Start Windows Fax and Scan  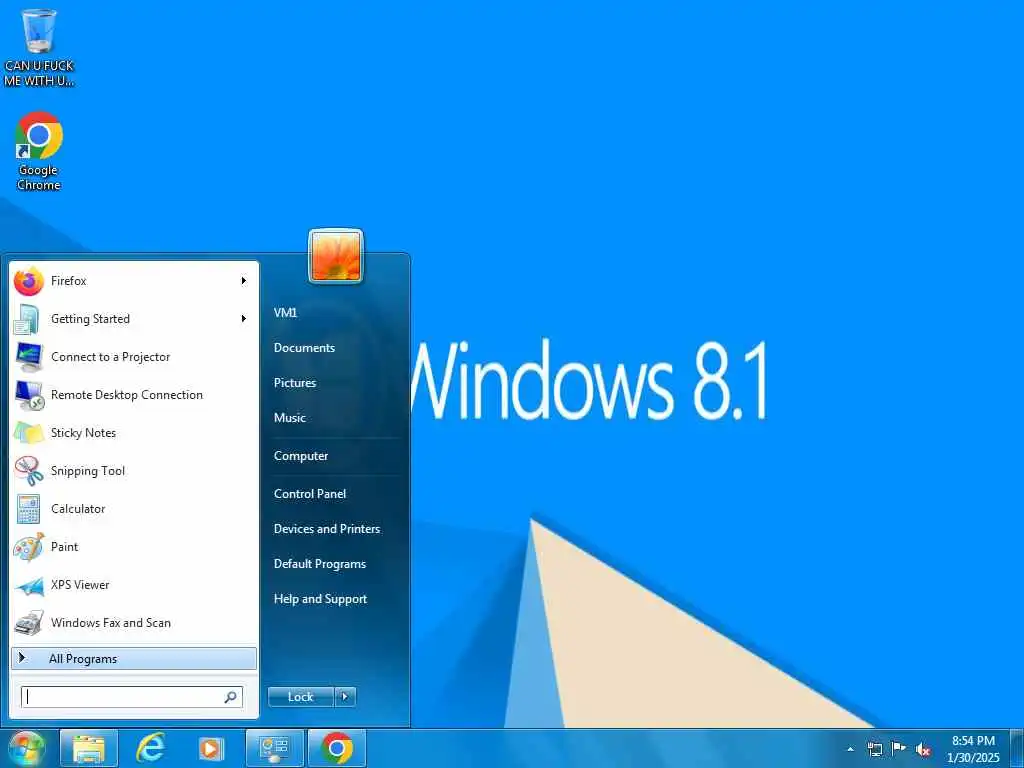point(134,622)
